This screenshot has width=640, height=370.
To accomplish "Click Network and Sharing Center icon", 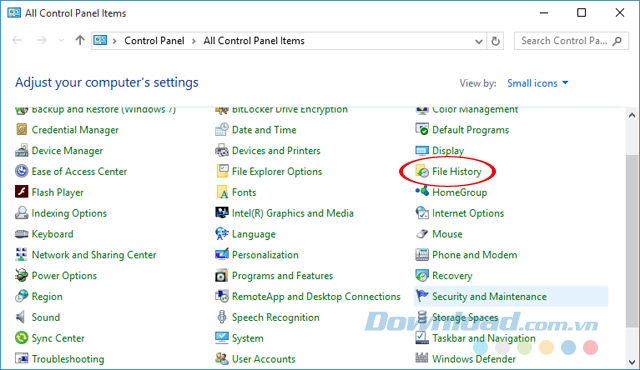I will pos(22,255).
